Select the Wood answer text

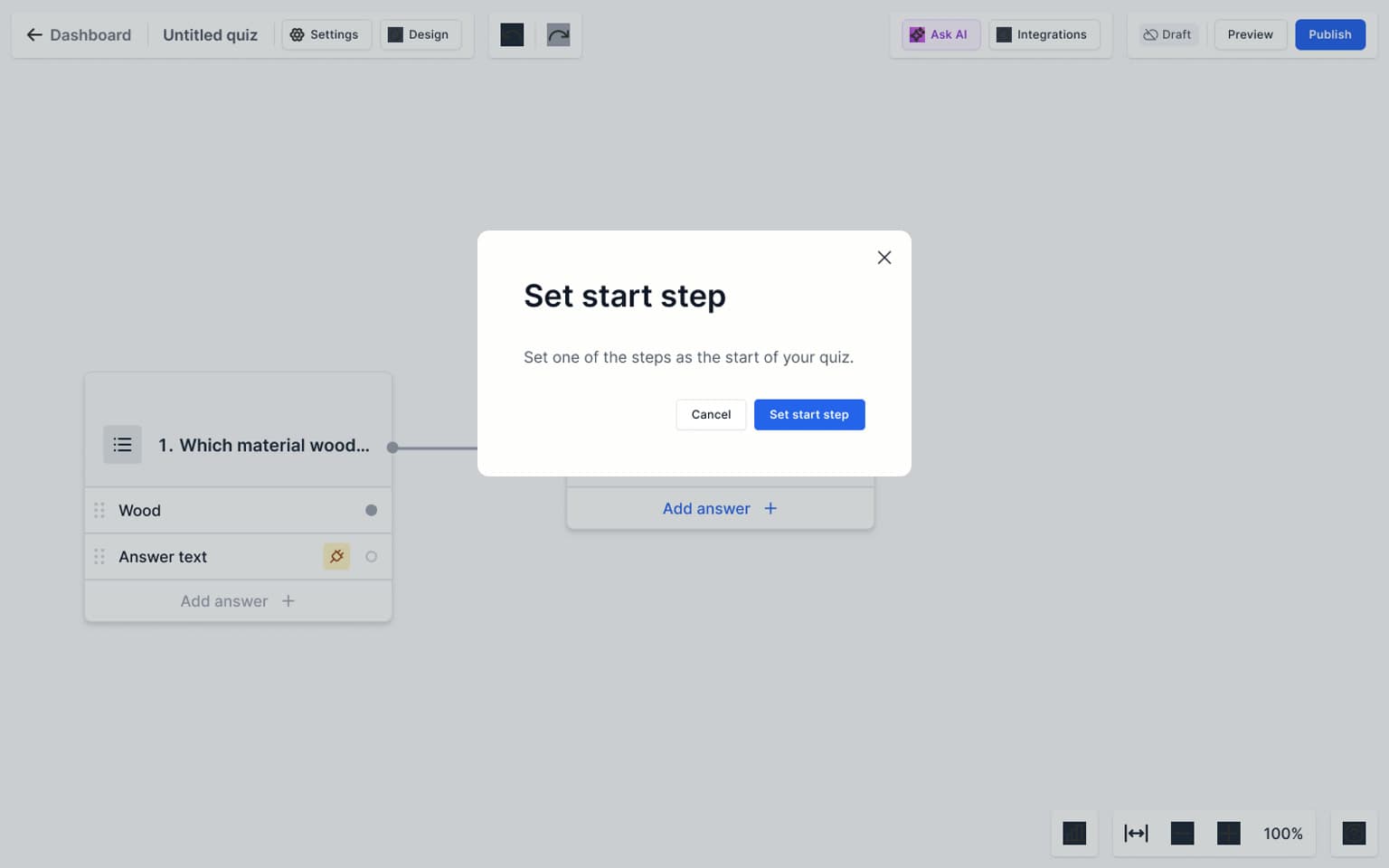point(139,510)
